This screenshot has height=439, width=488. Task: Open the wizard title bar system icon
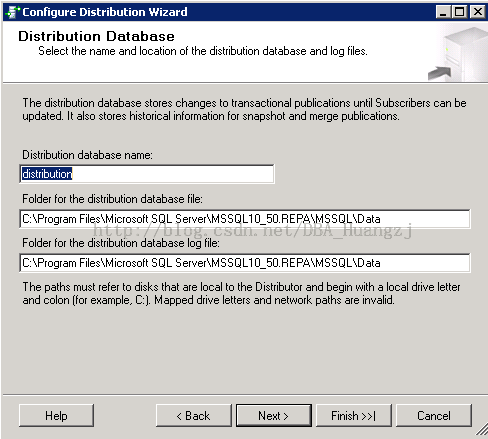click(13, 12)
